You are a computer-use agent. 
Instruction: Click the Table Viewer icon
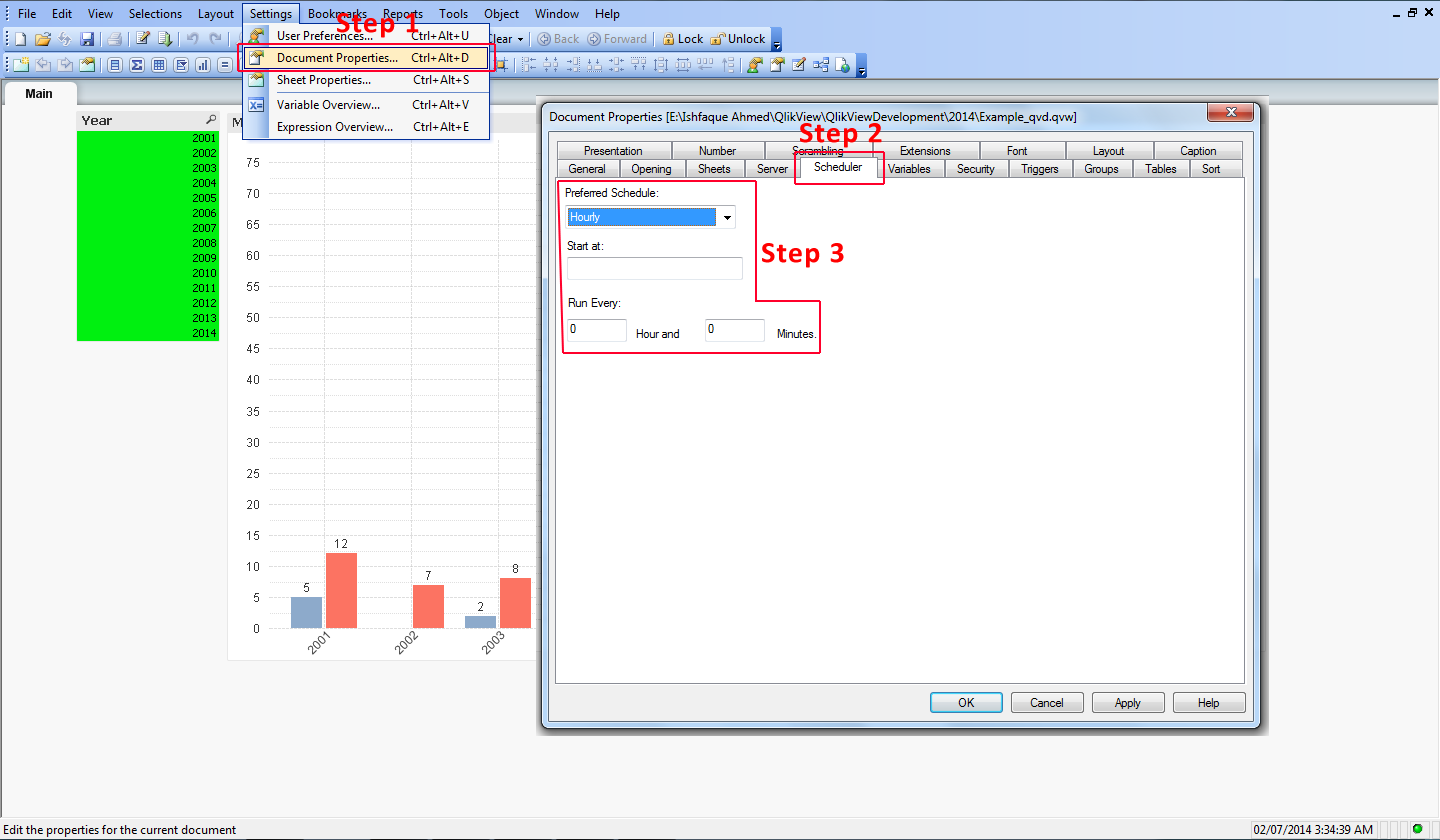821,65
